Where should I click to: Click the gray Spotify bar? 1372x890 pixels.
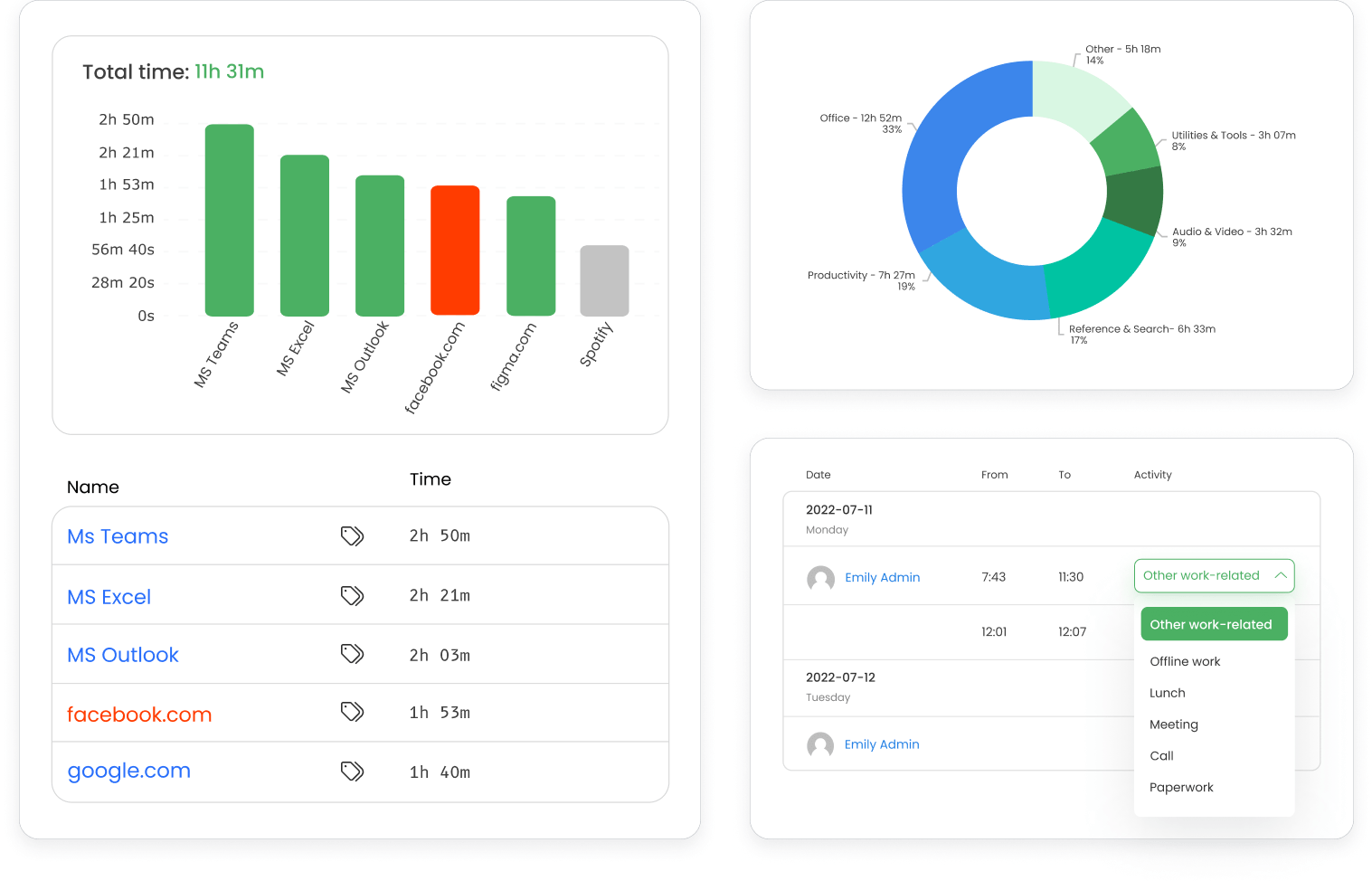604,280
